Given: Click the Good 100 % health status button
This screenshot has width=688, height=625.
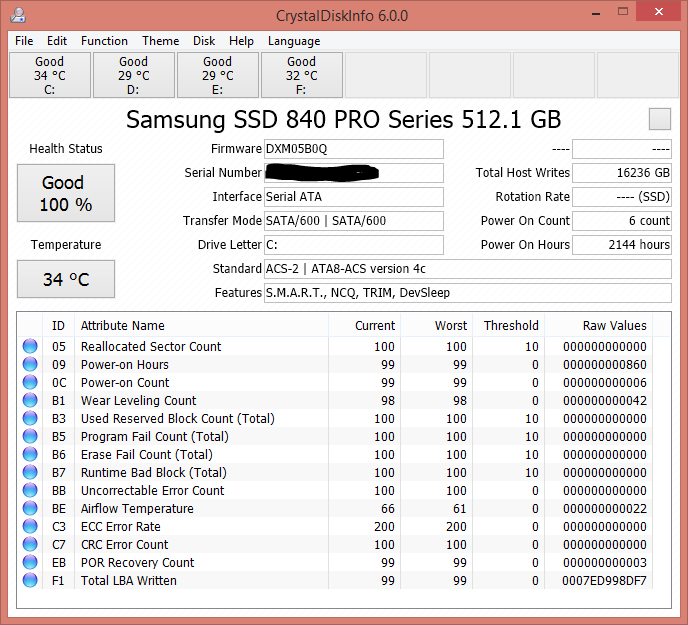Looking at the screenshot, I should tap(66, 194).
